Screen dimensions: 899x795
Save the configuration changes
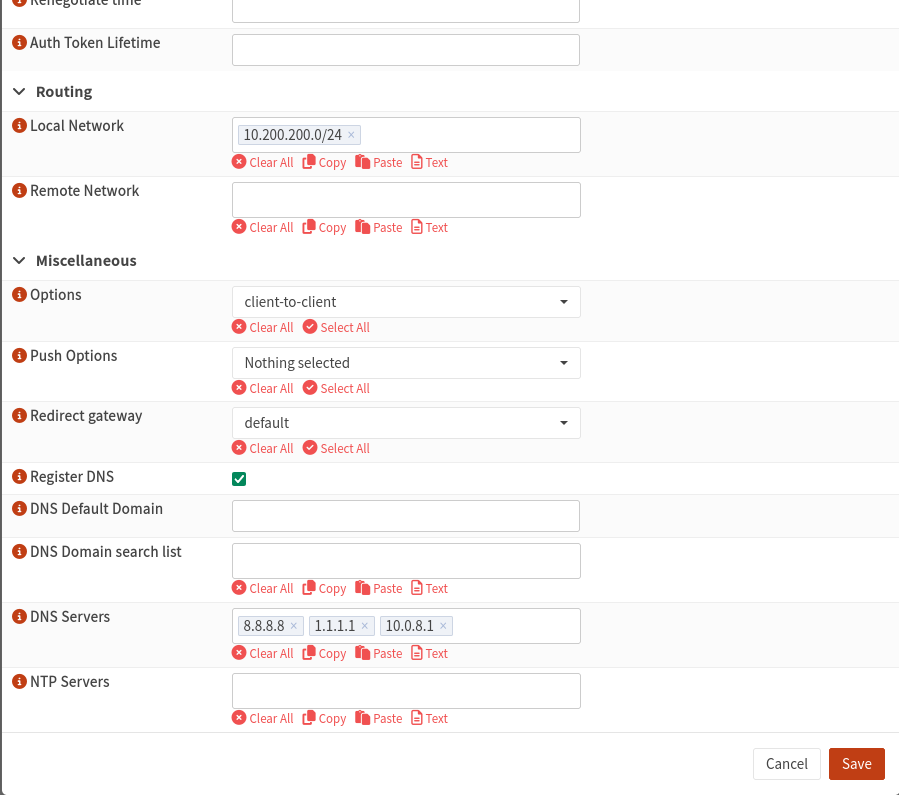856,763
